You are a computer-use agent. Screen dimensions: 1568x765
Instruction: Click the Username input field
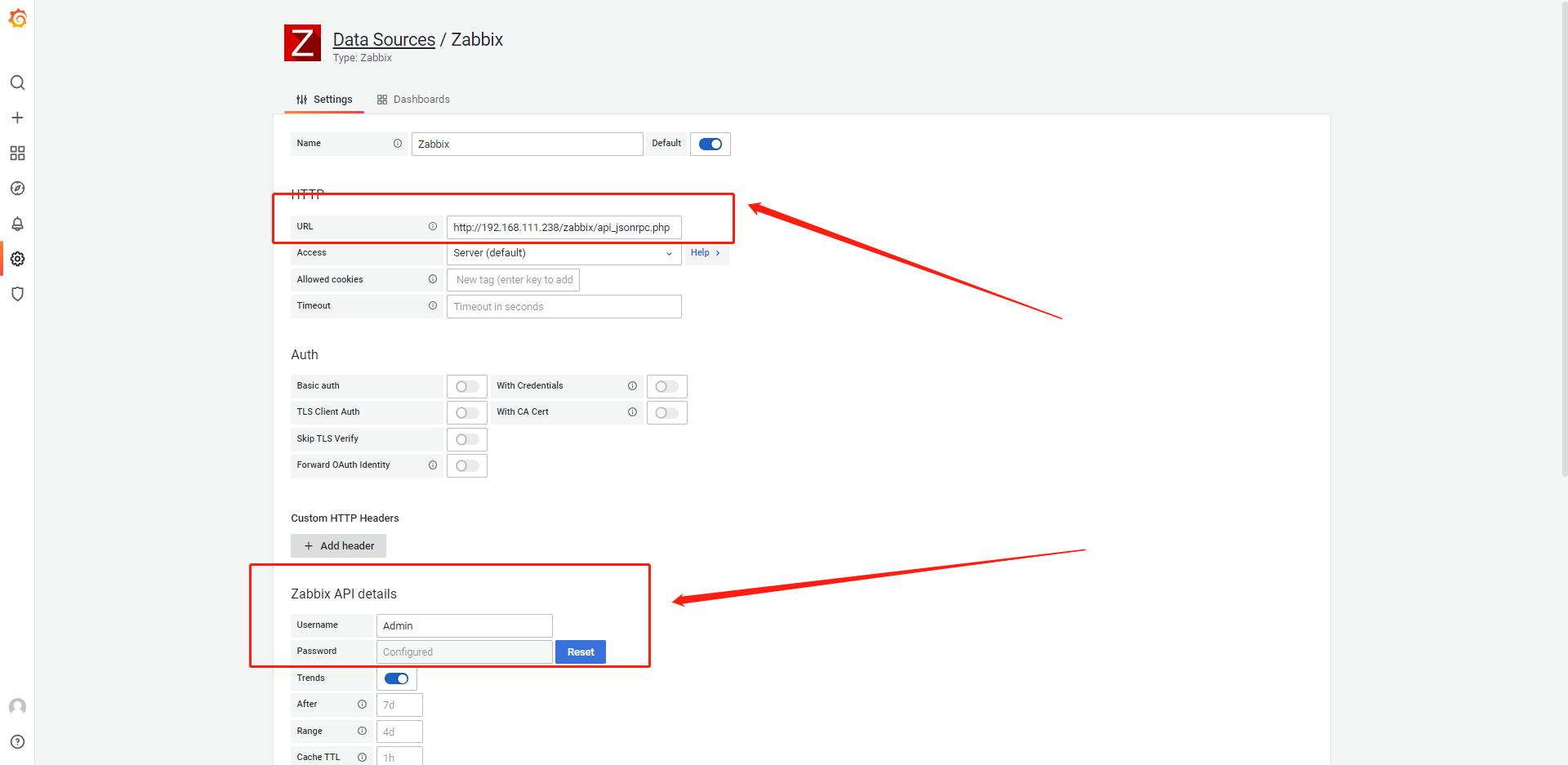point(465,626)
